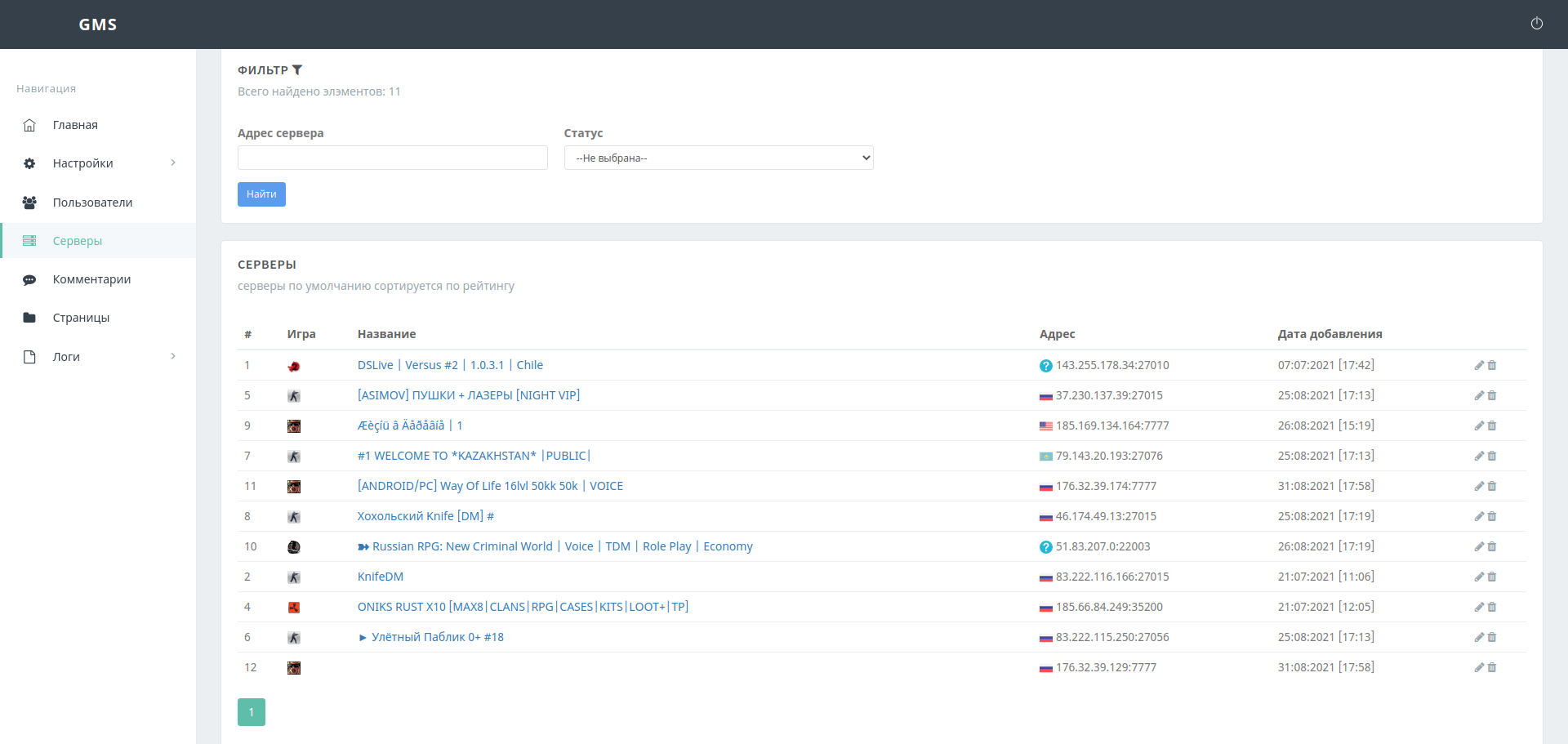Open Улётный Паблик 0+ #18 link
This screenshot has height=744, width=1568.
(430, 637)
